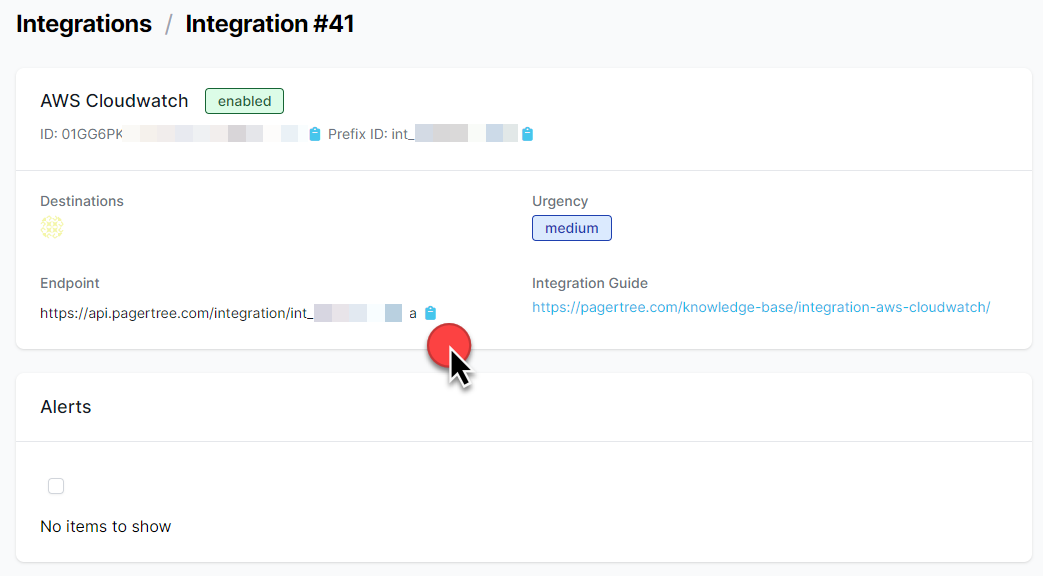Toggle the select-all checkbox under Alerts

(x=56, y=486)
